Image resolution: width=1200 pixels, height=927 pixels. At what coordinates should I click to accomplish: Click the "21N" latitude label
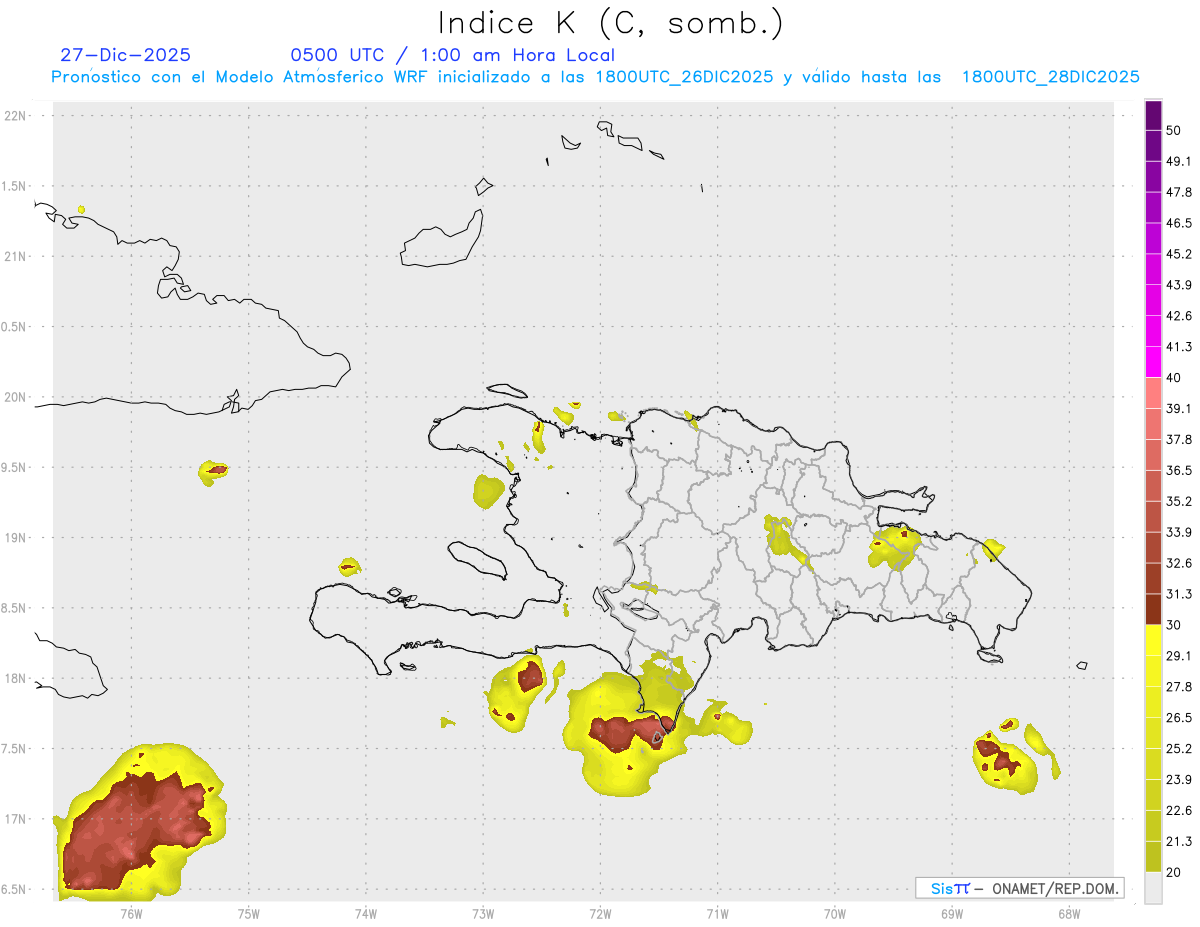pos(16,257)
